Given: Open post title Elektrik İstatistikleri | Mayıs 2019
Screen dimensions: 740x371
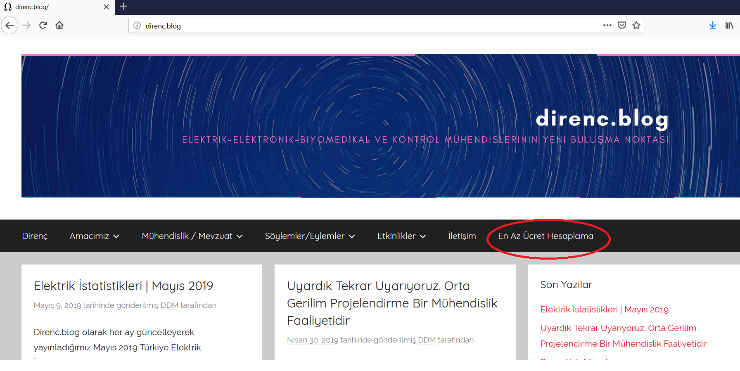Looking at the screenshot, I should click(124, 286).
